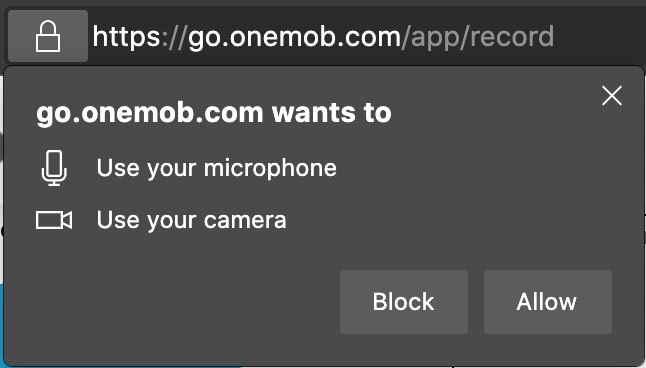Click the word "microphone" in the prompt

tap(270, 168)
